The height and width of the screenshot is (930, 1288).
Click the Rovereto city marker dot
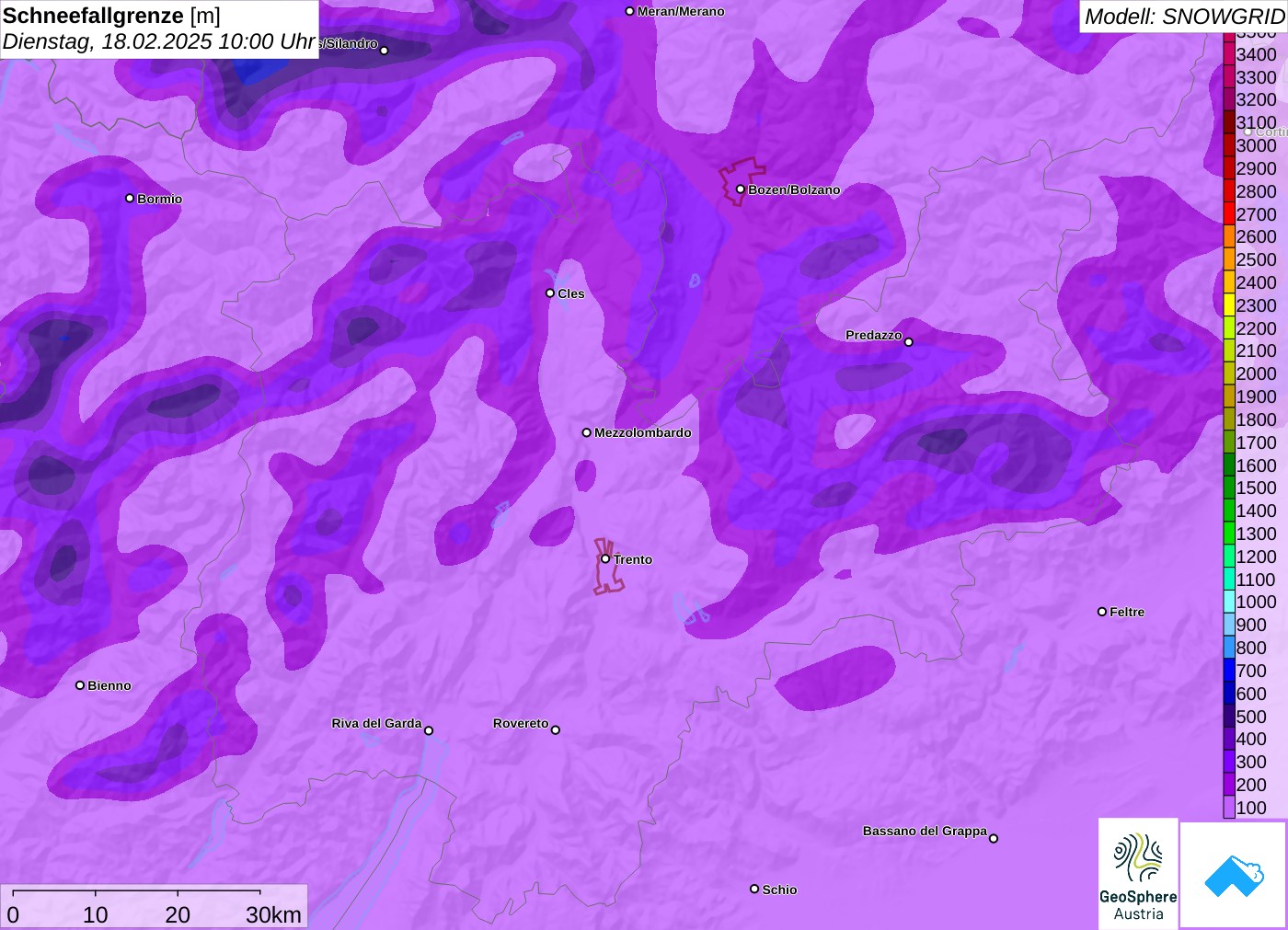coord(556,730)
